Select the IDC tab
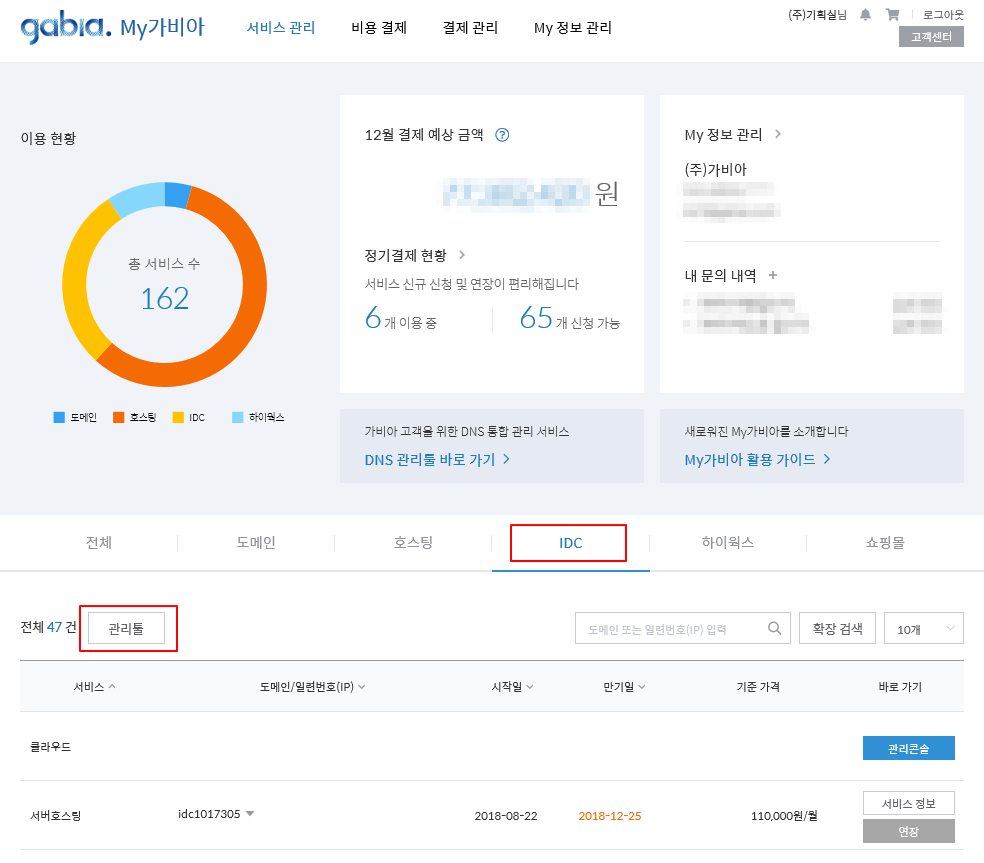Screen dimensions: 984x863 point(570,543)
